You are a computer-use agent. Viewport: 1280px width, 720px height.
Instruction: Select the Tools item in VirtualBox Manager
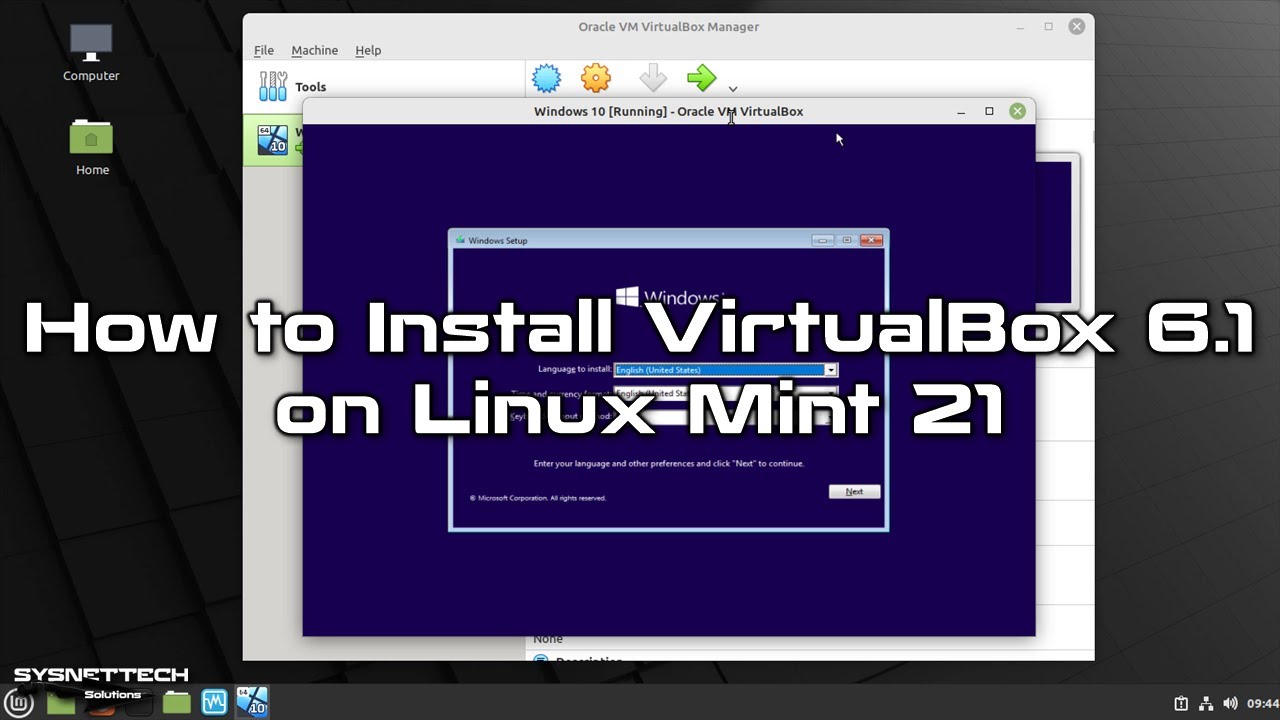385,87
